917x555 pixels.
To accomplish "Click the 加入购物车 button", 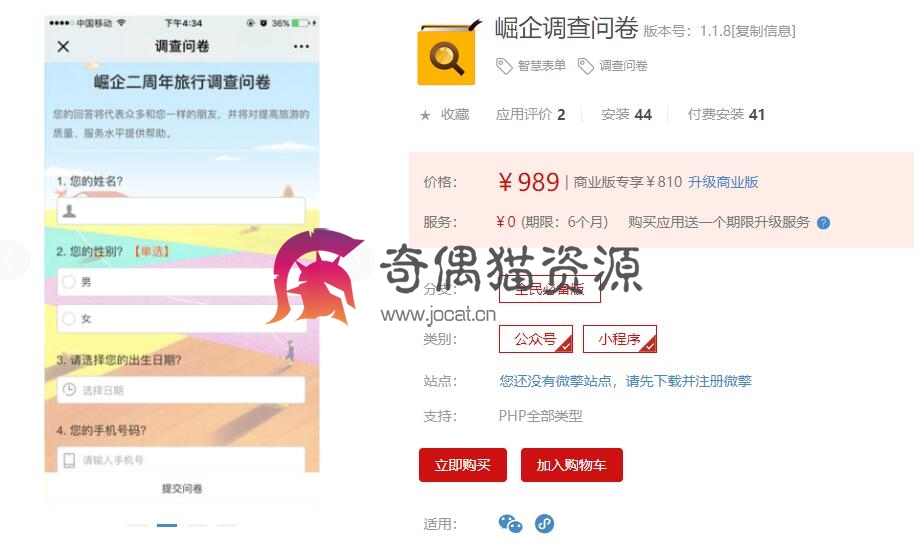I will pyautogui.click(x=571, y=465).
